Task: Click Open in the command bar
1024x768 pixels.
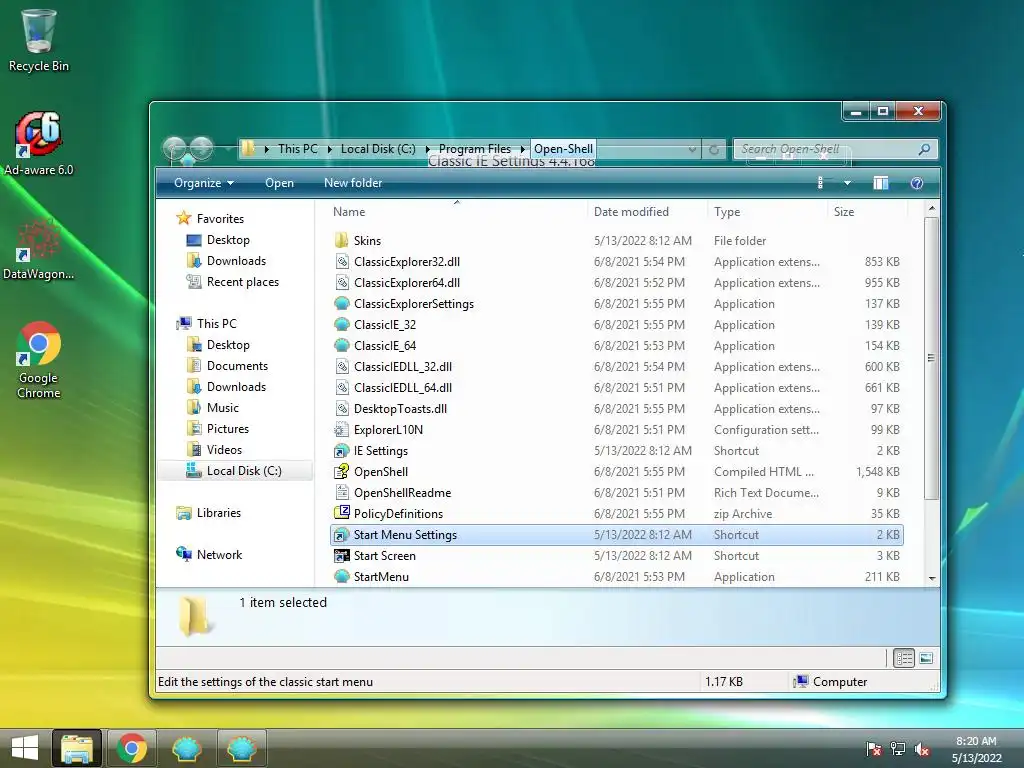Action: (x=280, y=183)
